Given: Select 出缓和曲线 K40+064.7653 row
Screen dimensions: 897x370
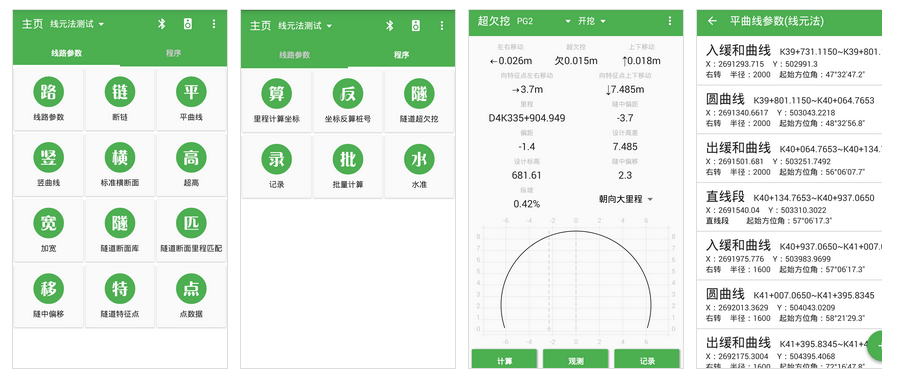Looking at the screenshot, I should click(789, 158).
